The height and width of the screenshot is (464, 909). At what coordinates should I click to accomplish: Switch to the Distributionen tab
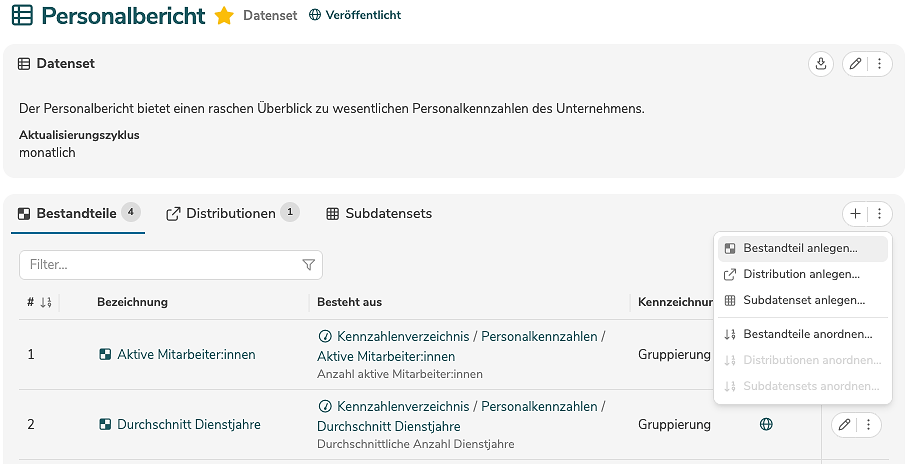(x=230, y=213)
